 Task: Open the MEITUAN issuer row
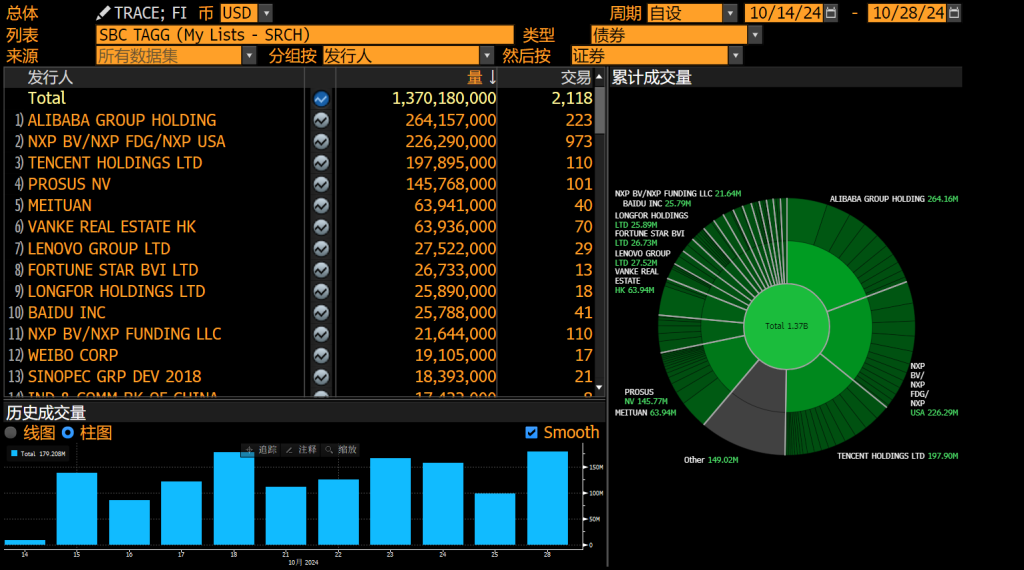60,206
